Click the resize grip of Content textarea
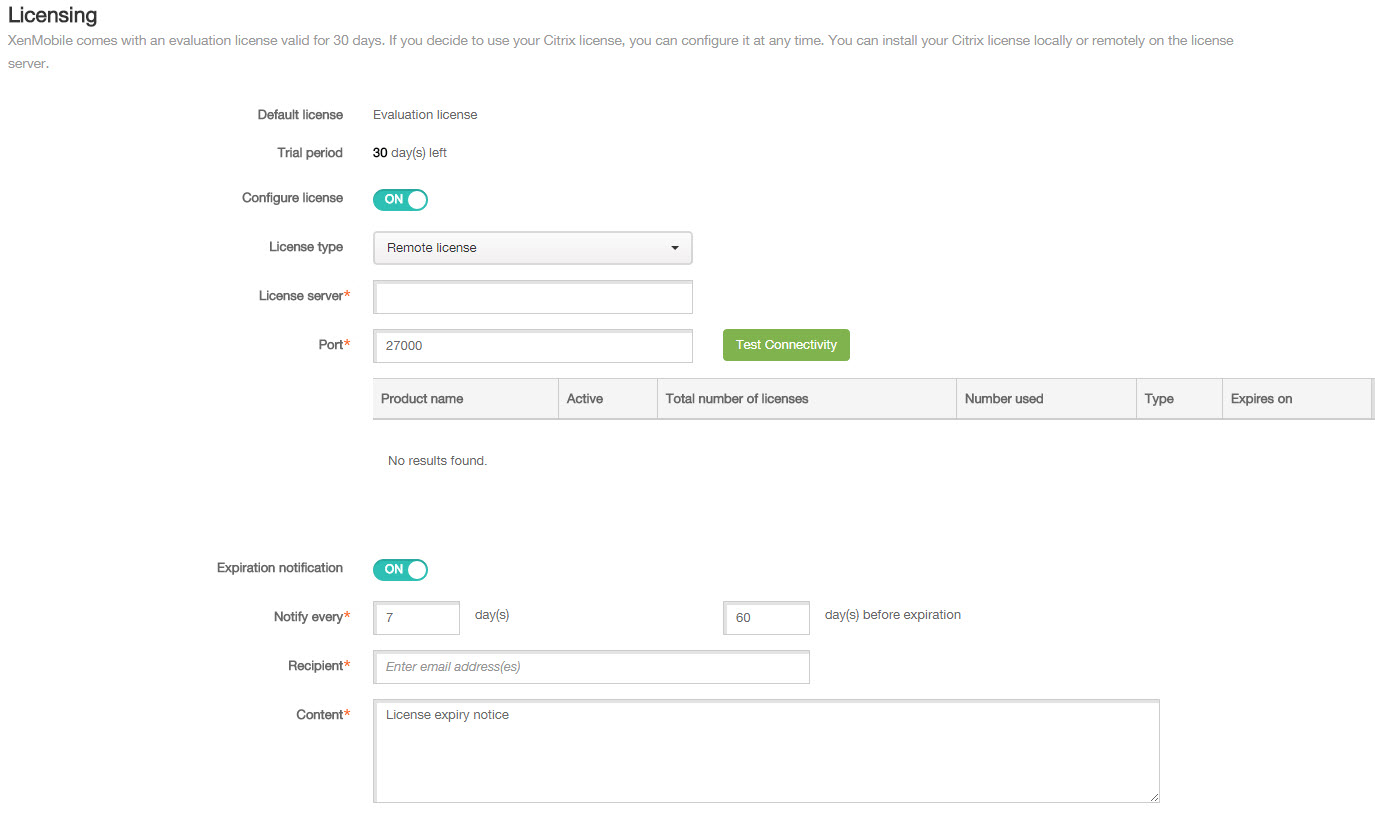1375x827 pixels. point(1154,797)
